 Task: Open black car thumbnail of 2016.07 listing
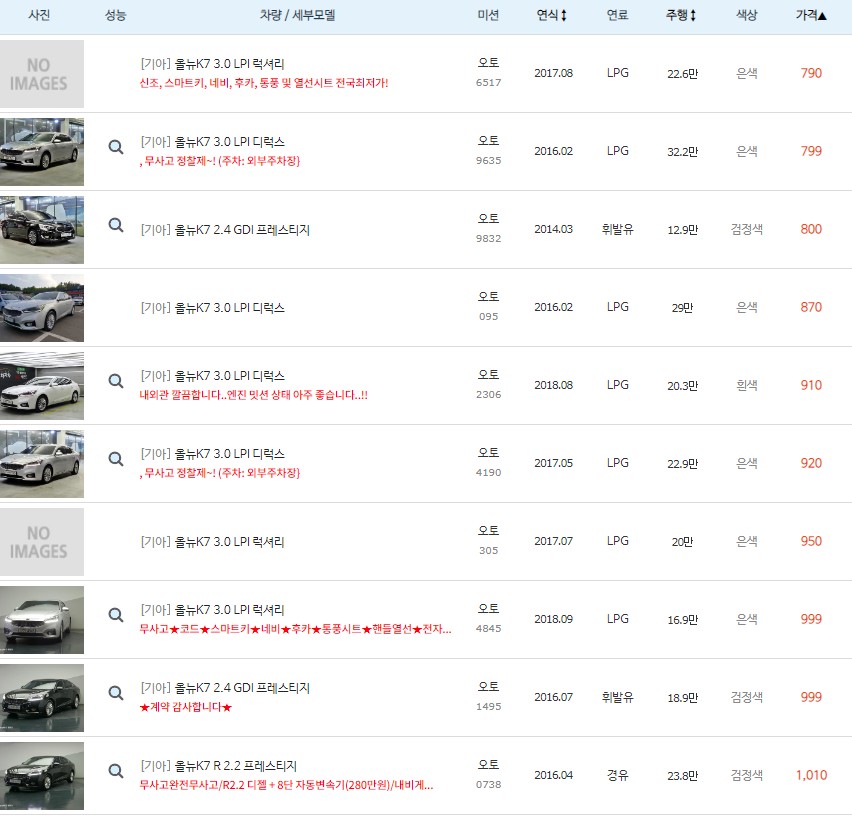(42, 698)
